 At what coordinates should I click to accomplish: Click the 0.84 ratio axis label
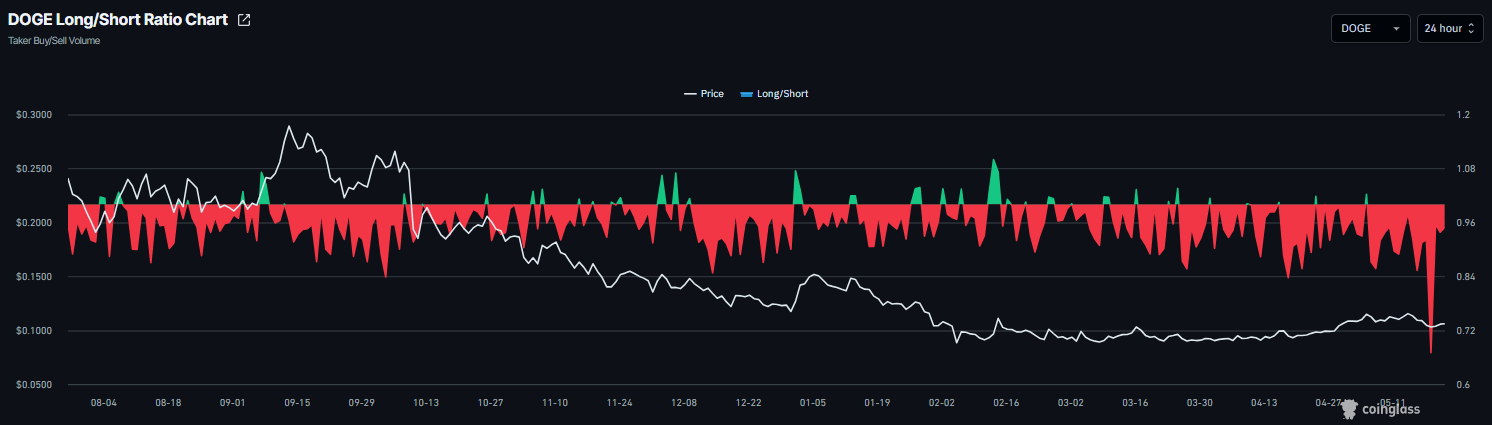tap(1466, 277)
